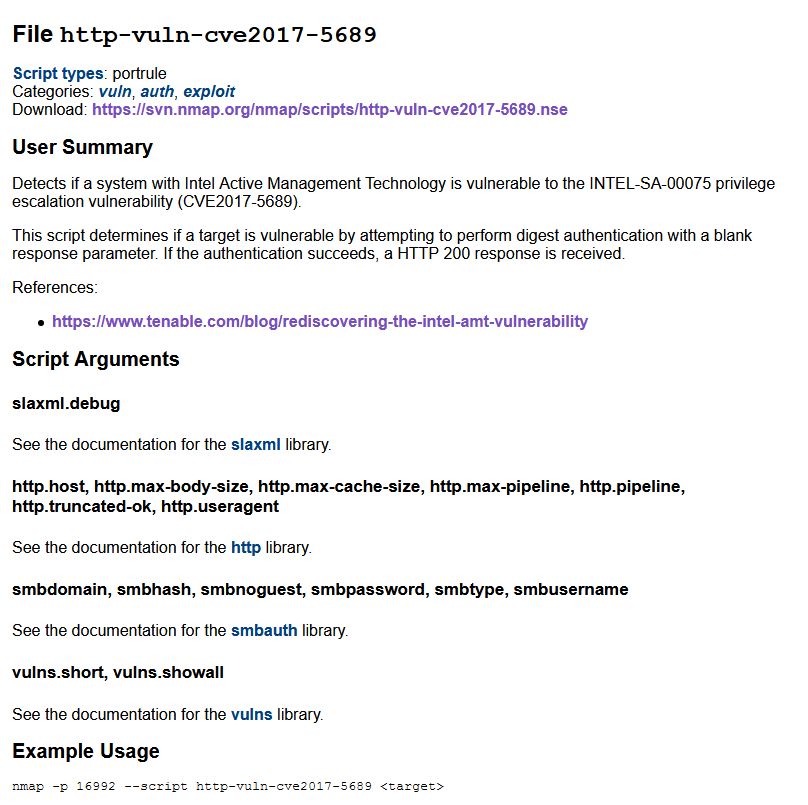Open the vulns library documentation link
This screenshot has width=808, height=805.
click(251, 714)
